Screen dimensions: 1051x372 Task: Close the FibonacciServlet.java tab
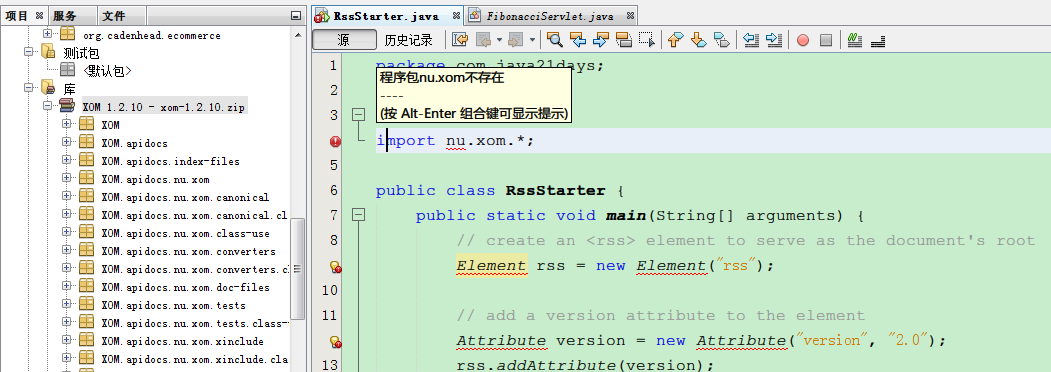(x=629, y=15)
